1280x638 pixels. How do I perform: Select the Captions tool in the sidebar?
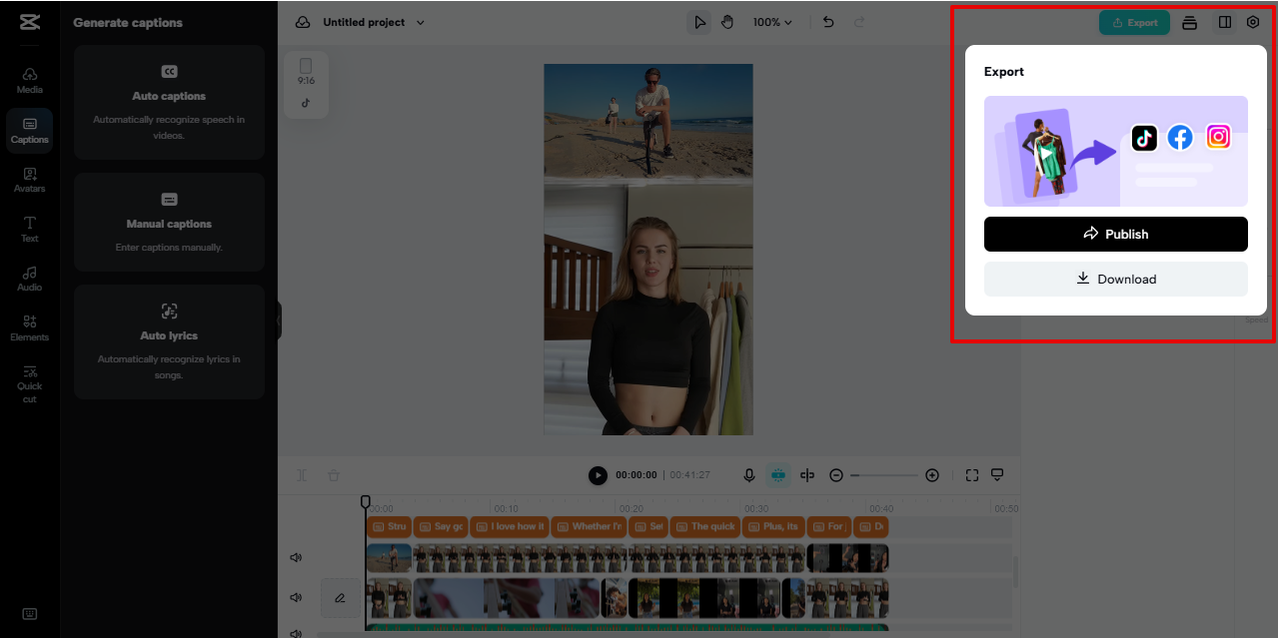pos(29,128)
